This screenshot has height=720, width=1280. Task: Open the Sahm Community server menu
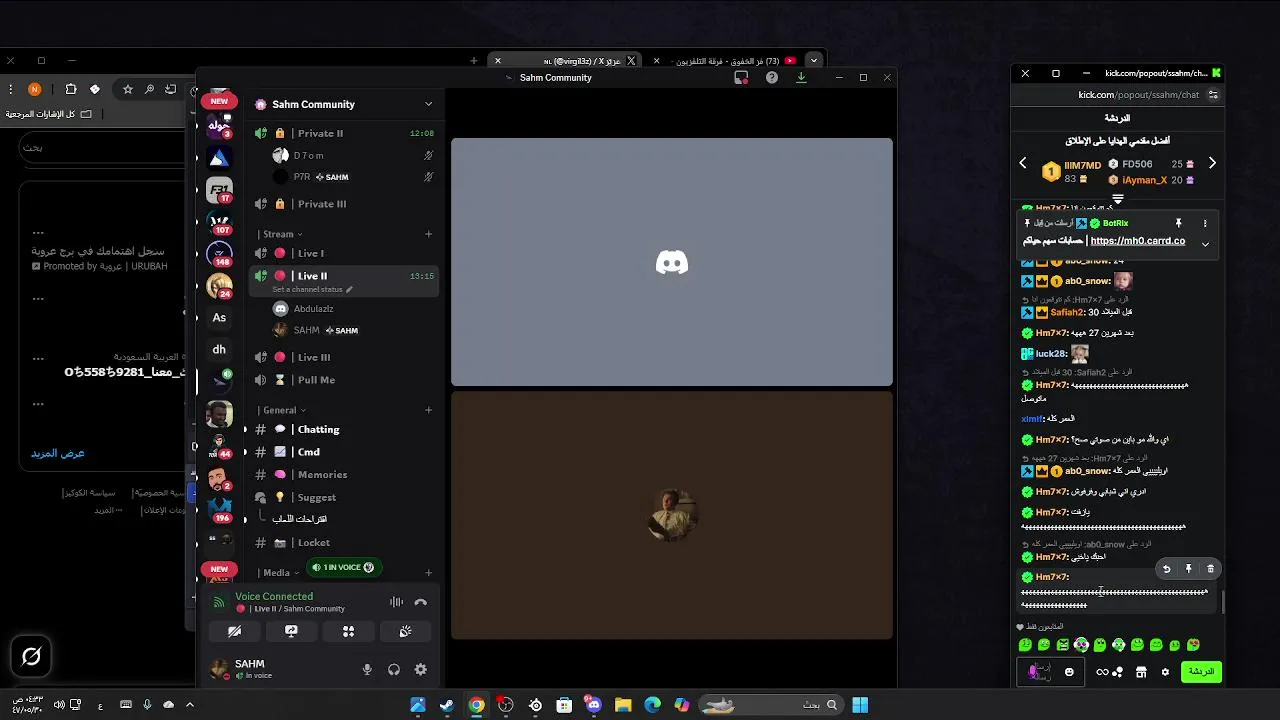click(343, 104)
